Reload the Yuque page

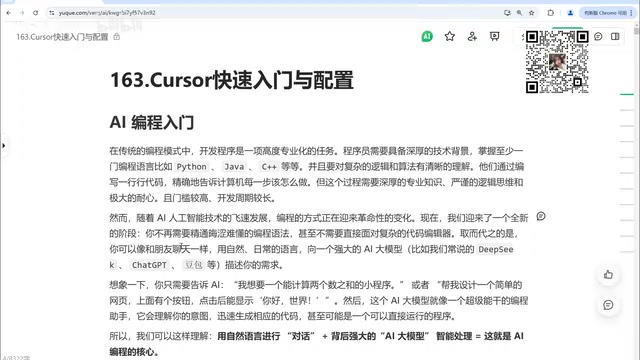36,13
